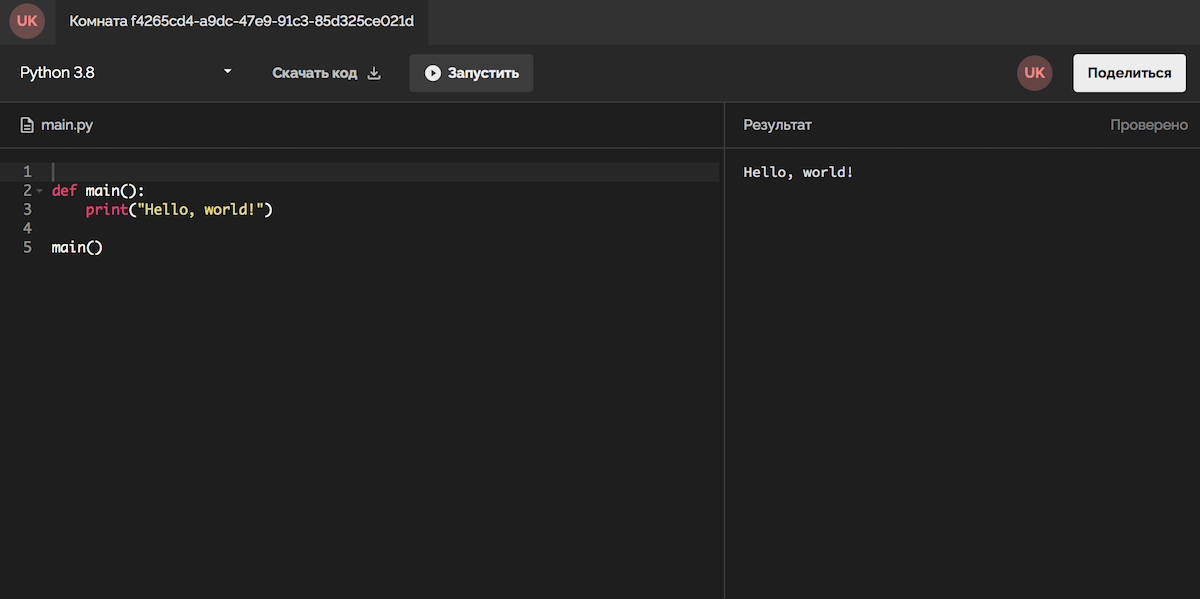
Task: Select the Комната room tab
Action: point(241,21)
